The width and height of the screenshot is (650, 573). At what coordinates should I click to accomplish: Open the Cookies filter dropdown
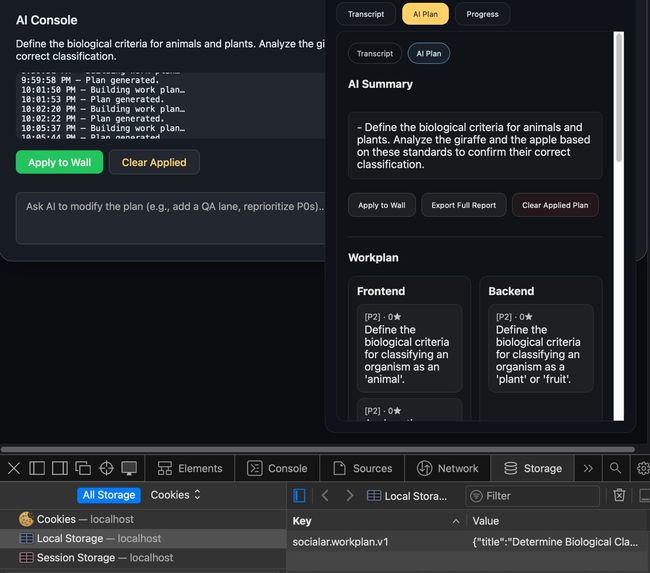(175, 495)
